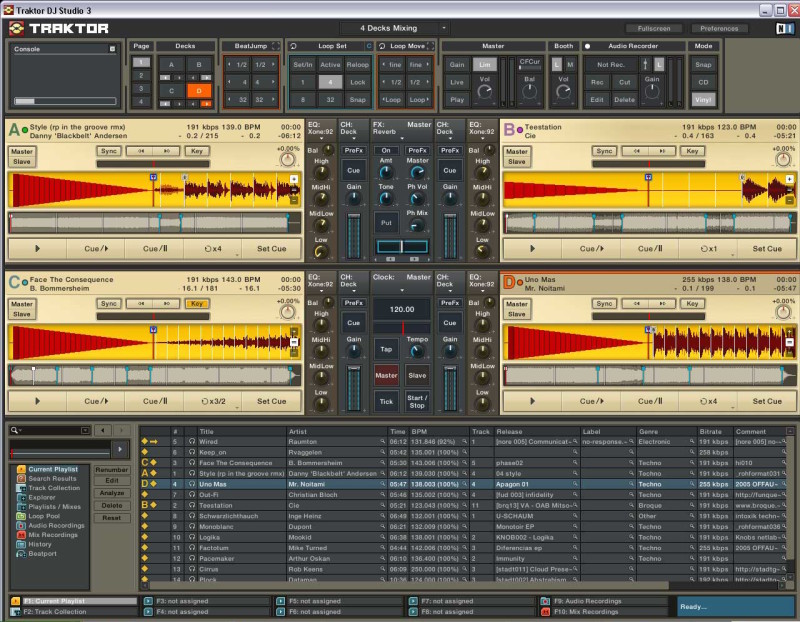This screenshot has height=622, width=800.
Task: Select Beatport in the browser tree
Action: [41, 552]
